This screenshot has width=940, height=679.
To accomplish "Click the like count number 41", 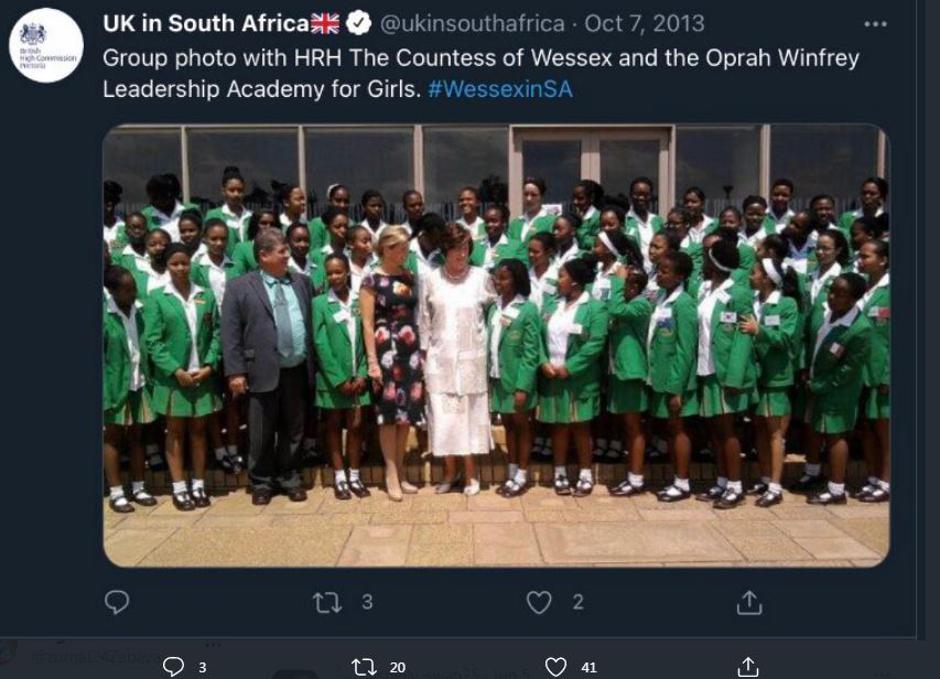I will pos(589,667).
